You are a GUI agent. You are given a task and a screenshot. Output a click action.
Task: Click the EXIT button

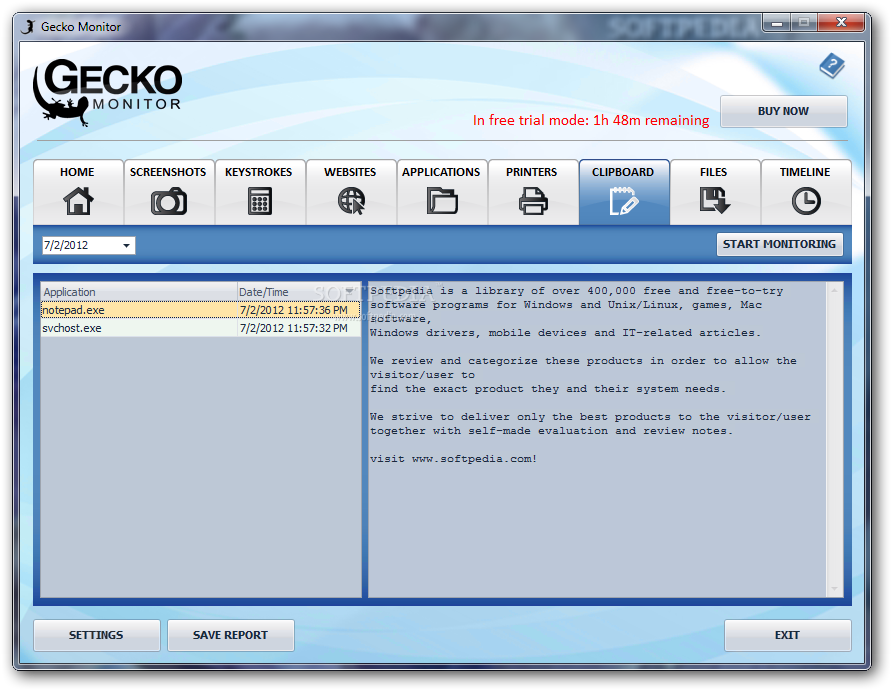787,635
